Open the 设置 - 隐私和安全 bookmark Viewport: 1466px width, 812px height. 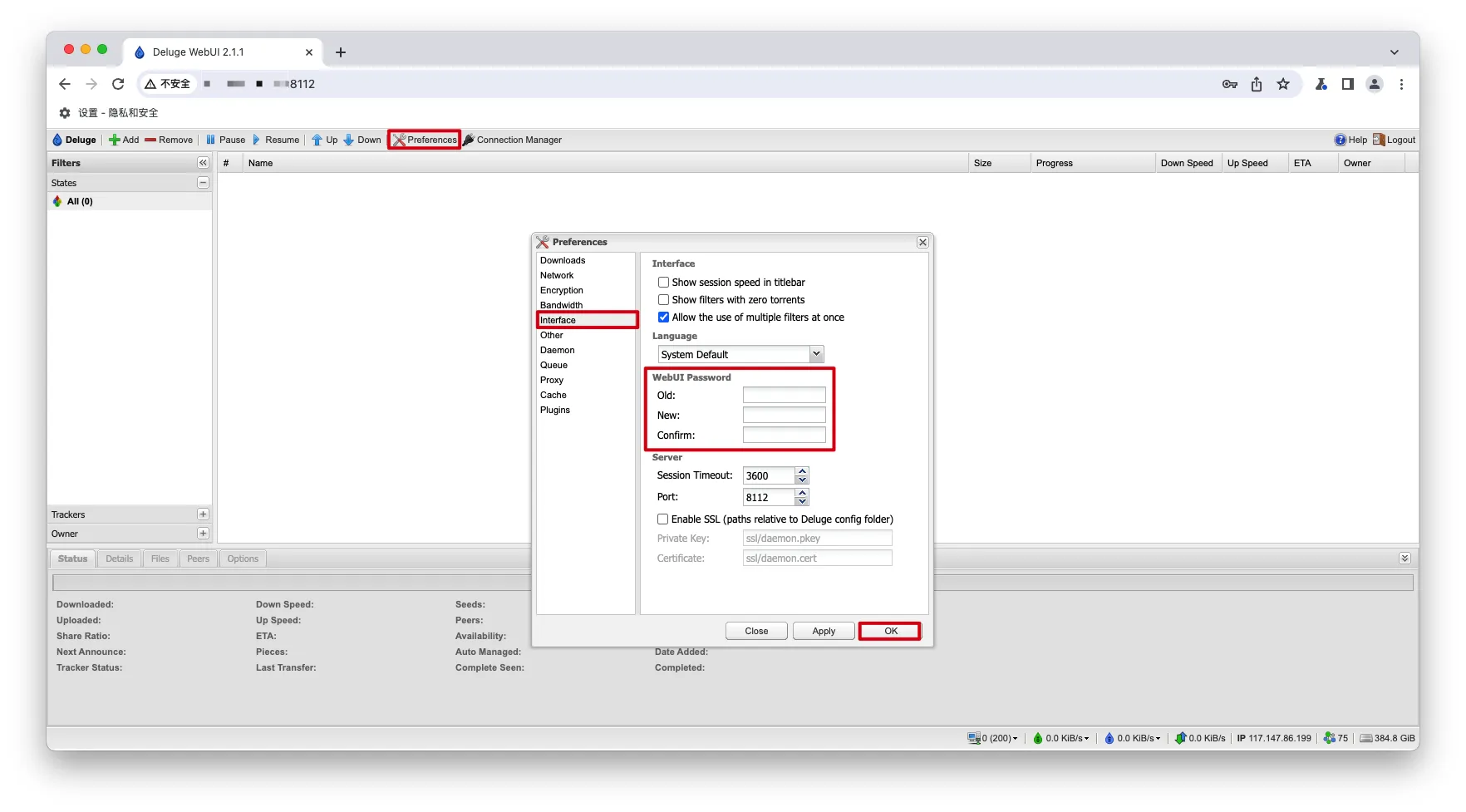click(108, 113)
